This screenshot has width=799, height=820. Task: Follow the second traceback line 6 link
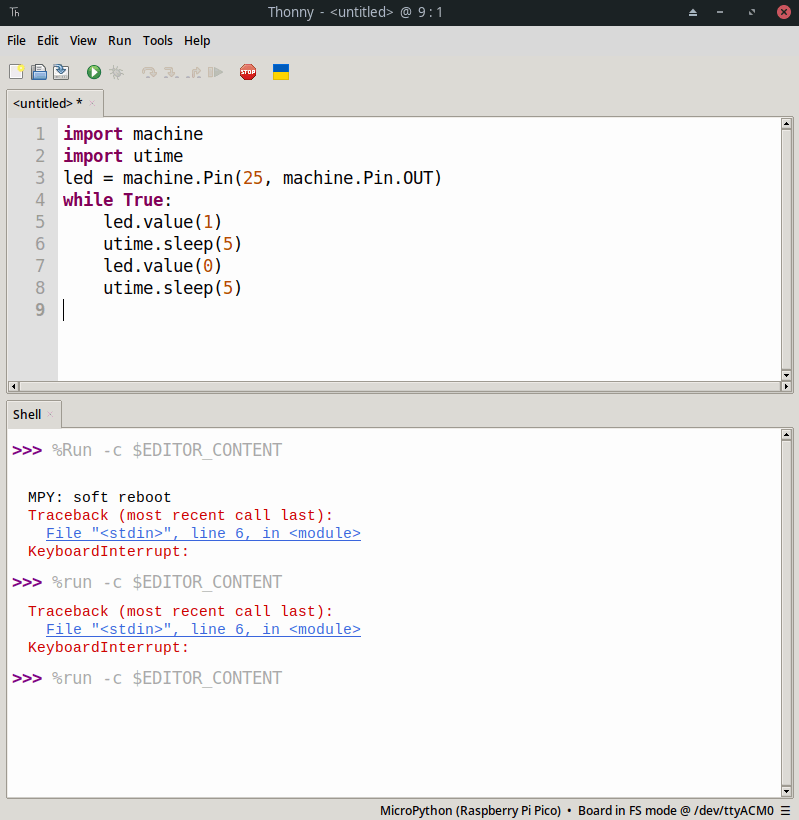click(x=203, y=629)
